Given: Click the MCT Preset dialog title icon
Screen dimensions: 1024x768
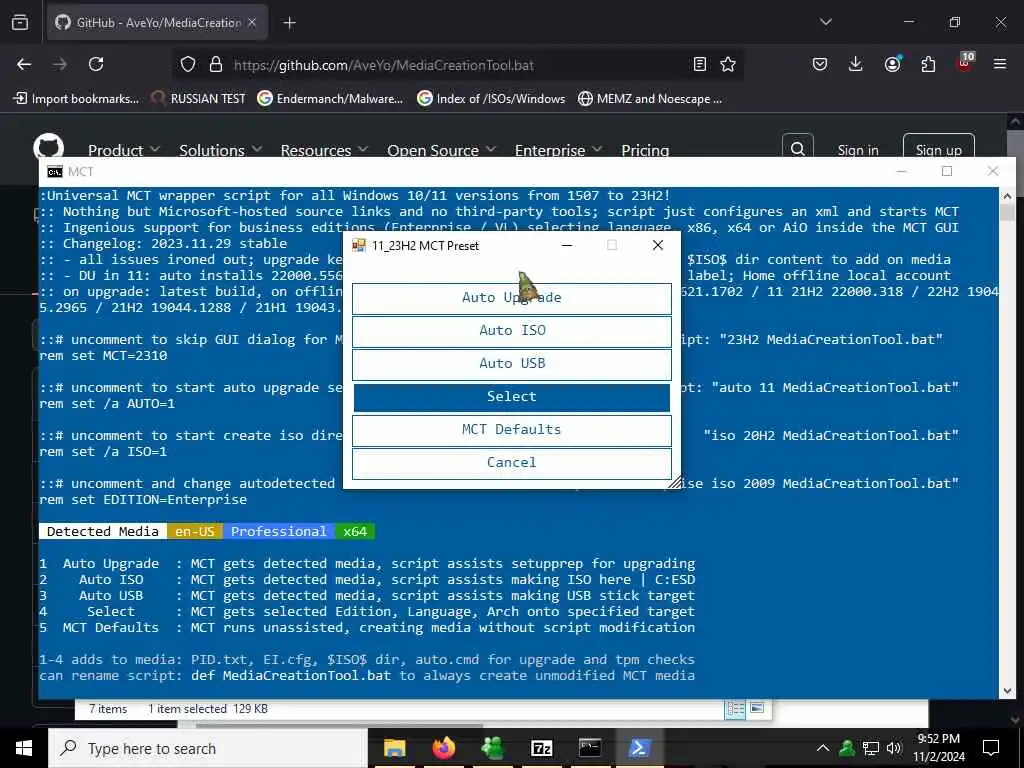Looking at the screenshot, I should click(359, 246).
